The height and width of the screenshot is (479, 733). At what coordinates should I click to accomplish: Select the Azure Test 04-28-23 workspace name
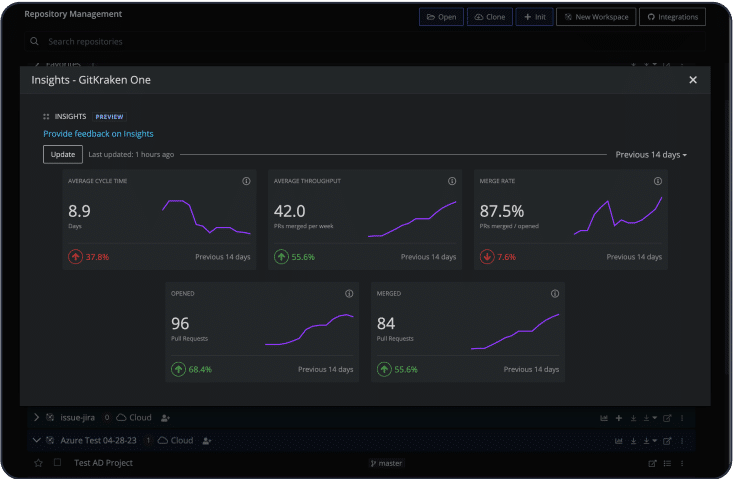(98, 440)
